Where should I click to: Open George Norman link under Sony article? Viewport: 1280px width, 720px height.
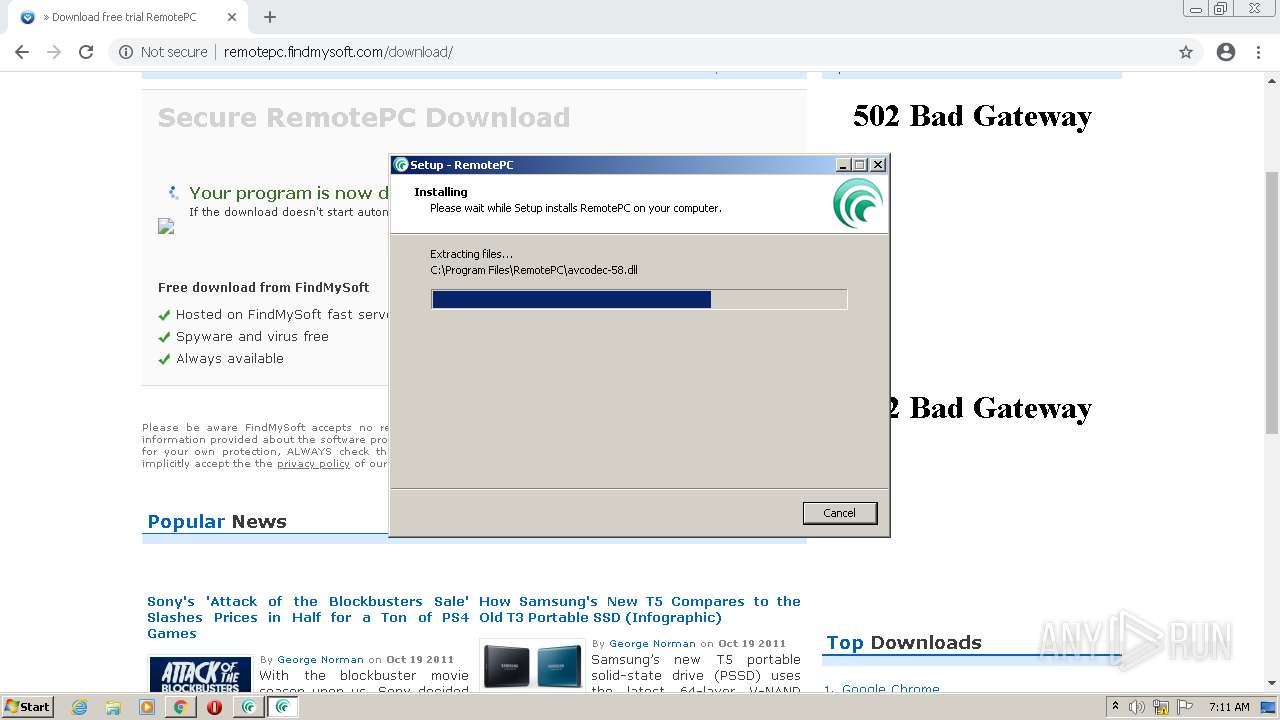[320, 660]
